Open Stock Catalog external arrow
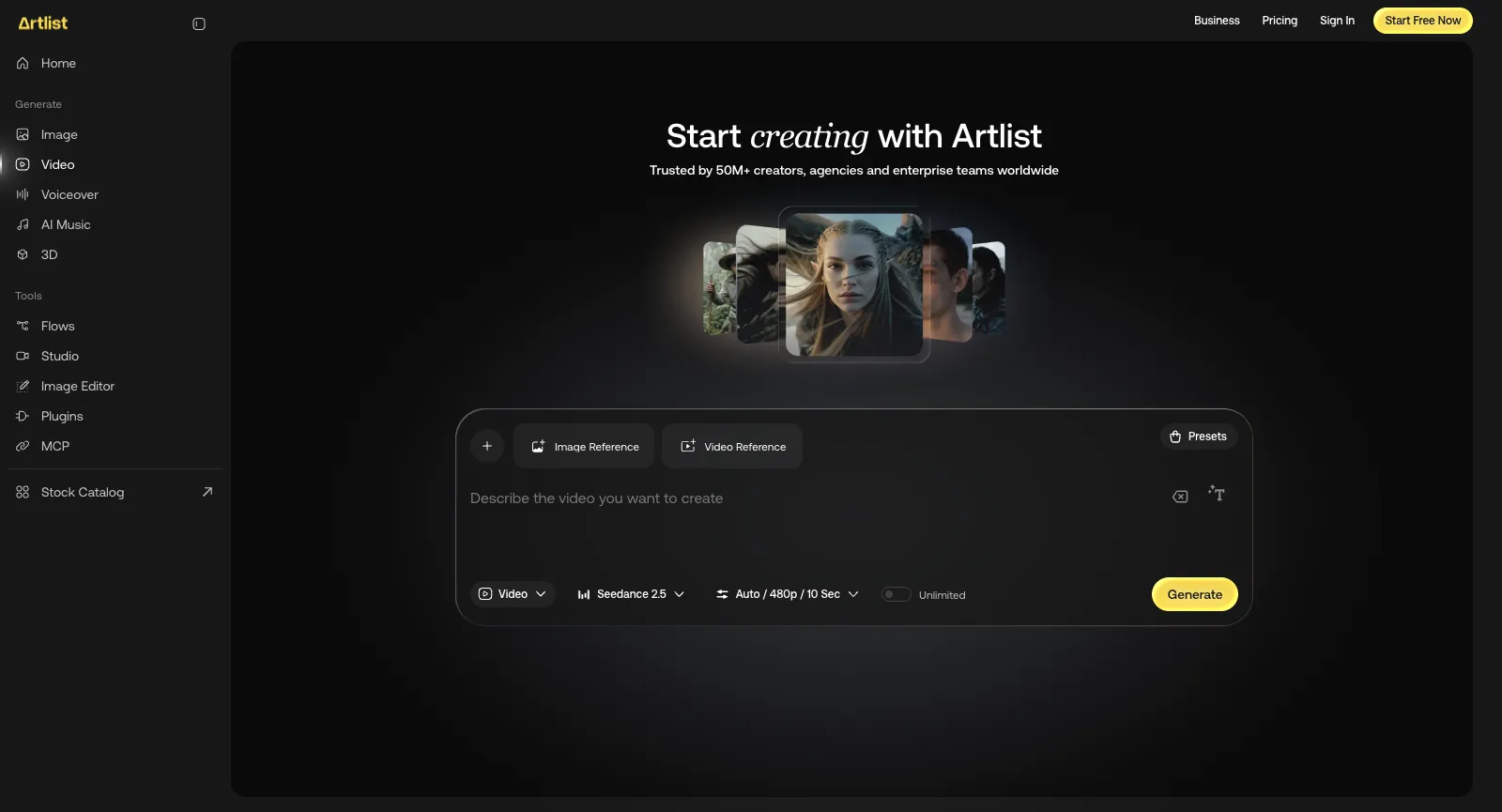Screen dimensions: 1502x812 (207, 492)
